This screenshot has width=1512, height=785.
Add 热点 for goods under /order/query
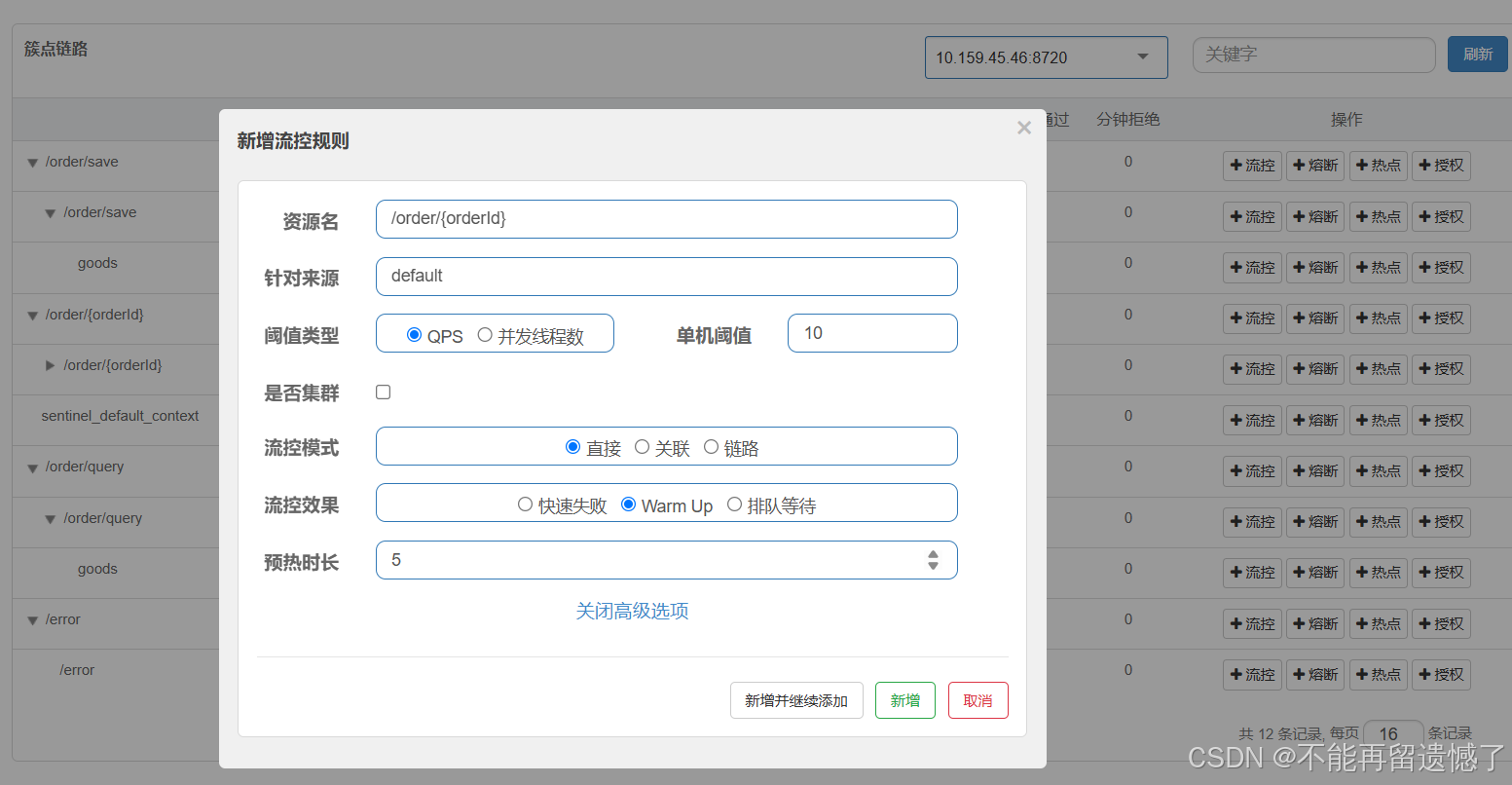pyautogui.click(x=1379, y=573)
